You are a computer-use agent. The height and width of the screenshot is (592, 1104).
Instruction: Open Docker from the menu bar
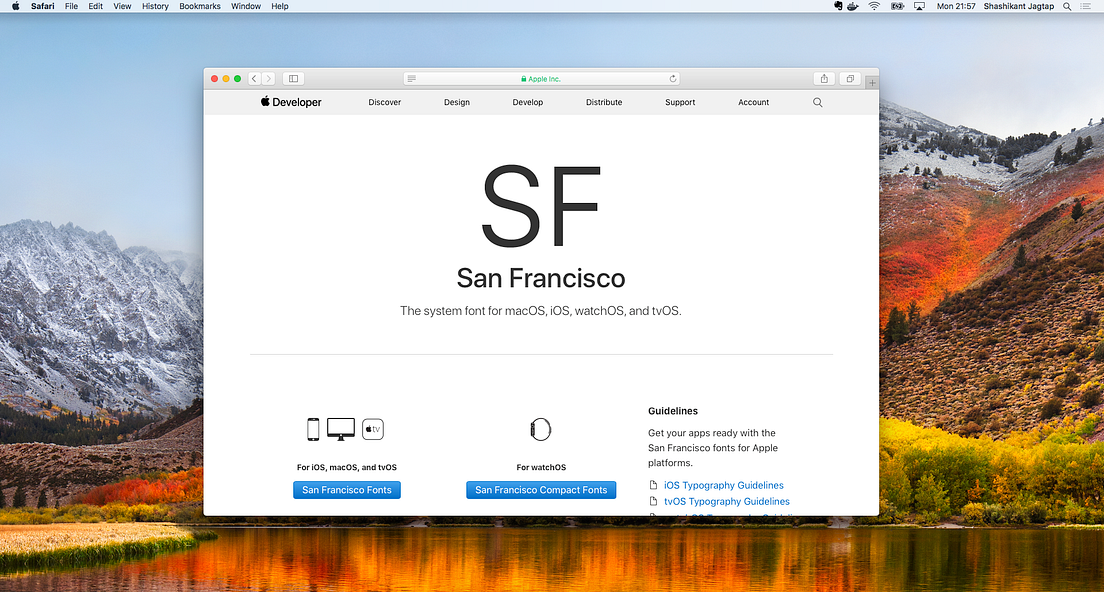852,6
